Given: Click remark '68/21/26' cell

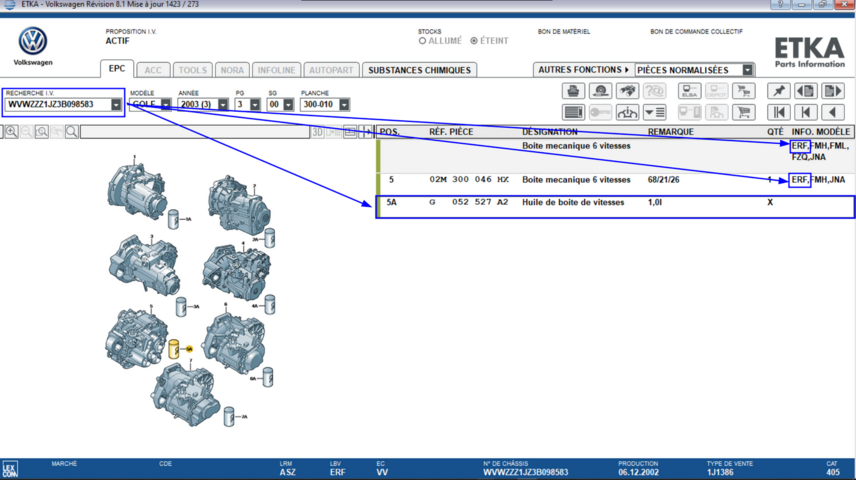Looking at the screenshot, I should click(663, 180).
